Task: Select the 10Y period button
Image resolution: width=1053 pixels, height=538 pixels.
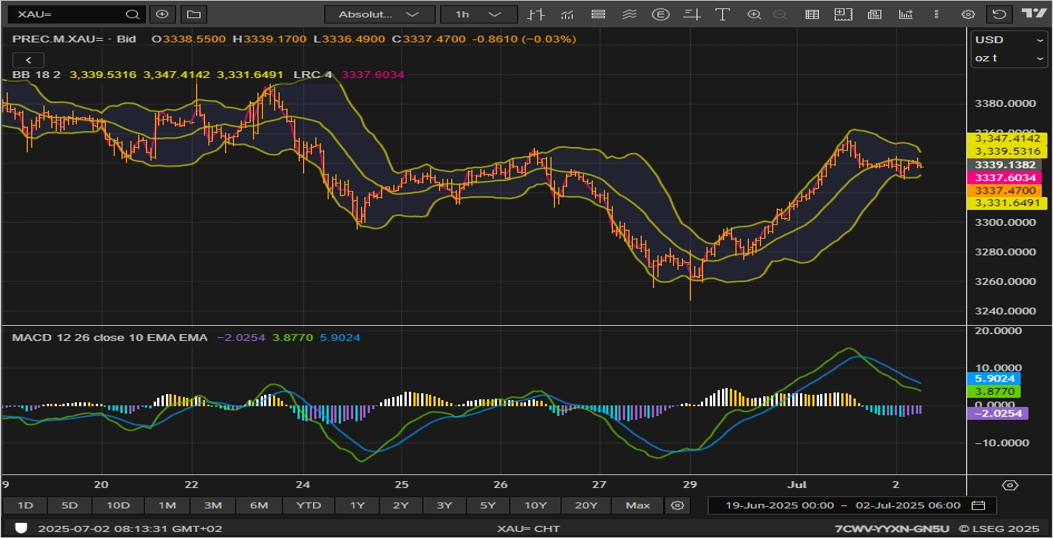Action: pyautogui.click(x=535, y=505)
